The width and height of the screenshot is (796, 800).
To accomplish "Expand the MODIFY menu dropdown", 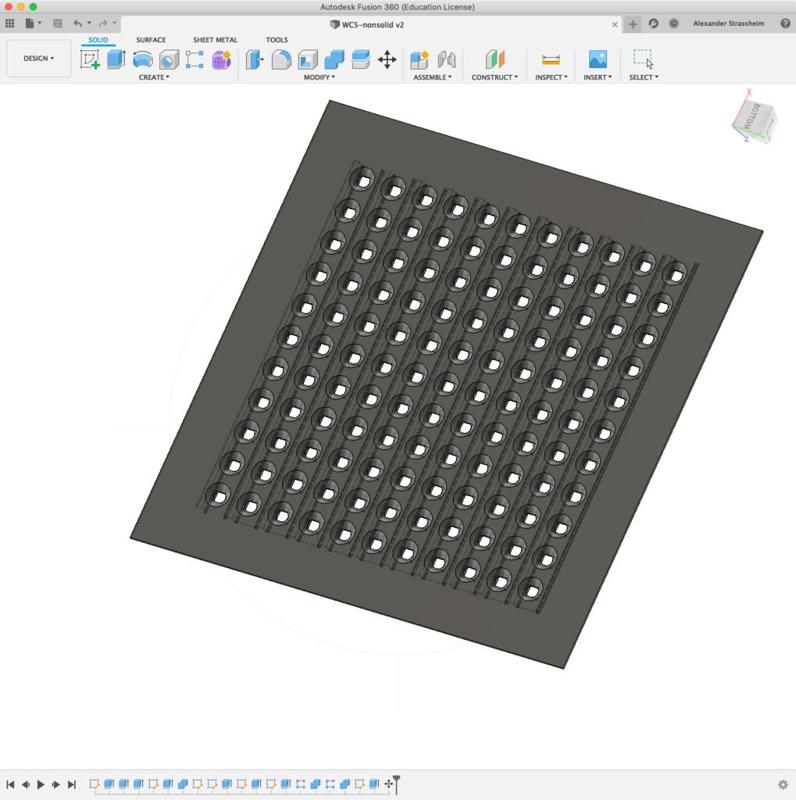I will (x=319, y=77).
